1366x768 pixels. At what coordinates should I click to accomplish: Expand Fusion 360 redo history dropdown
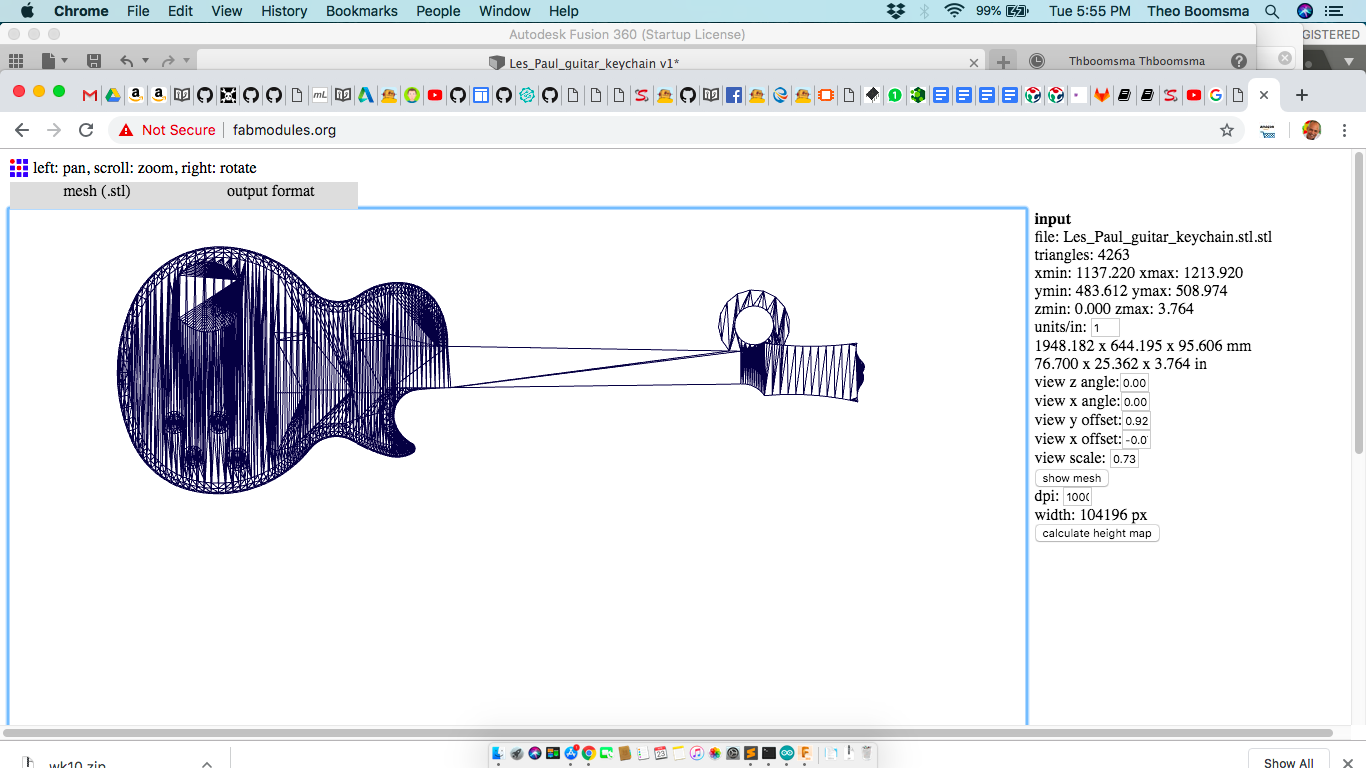(186, 61)
